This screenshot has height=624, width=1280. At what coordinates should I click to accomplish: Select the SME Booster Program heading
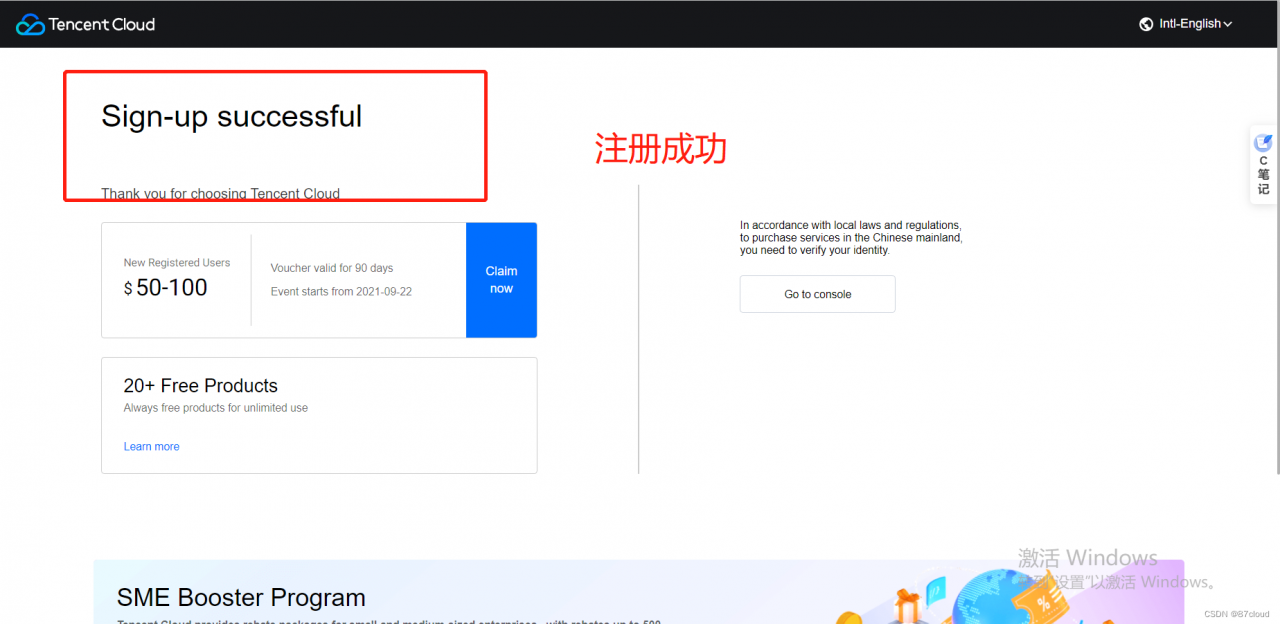241,597
